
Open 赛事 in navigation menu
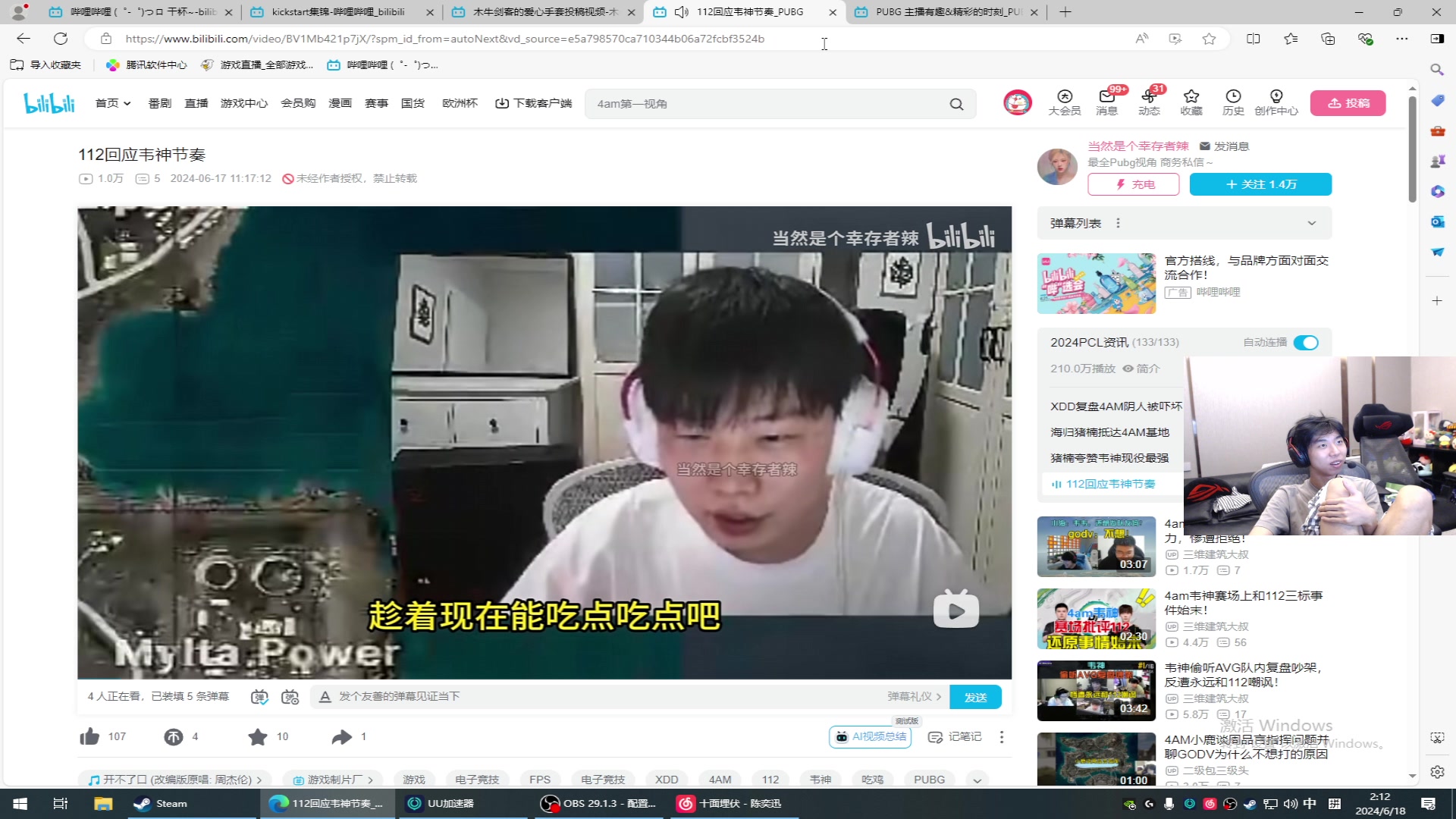click(376, 103)
